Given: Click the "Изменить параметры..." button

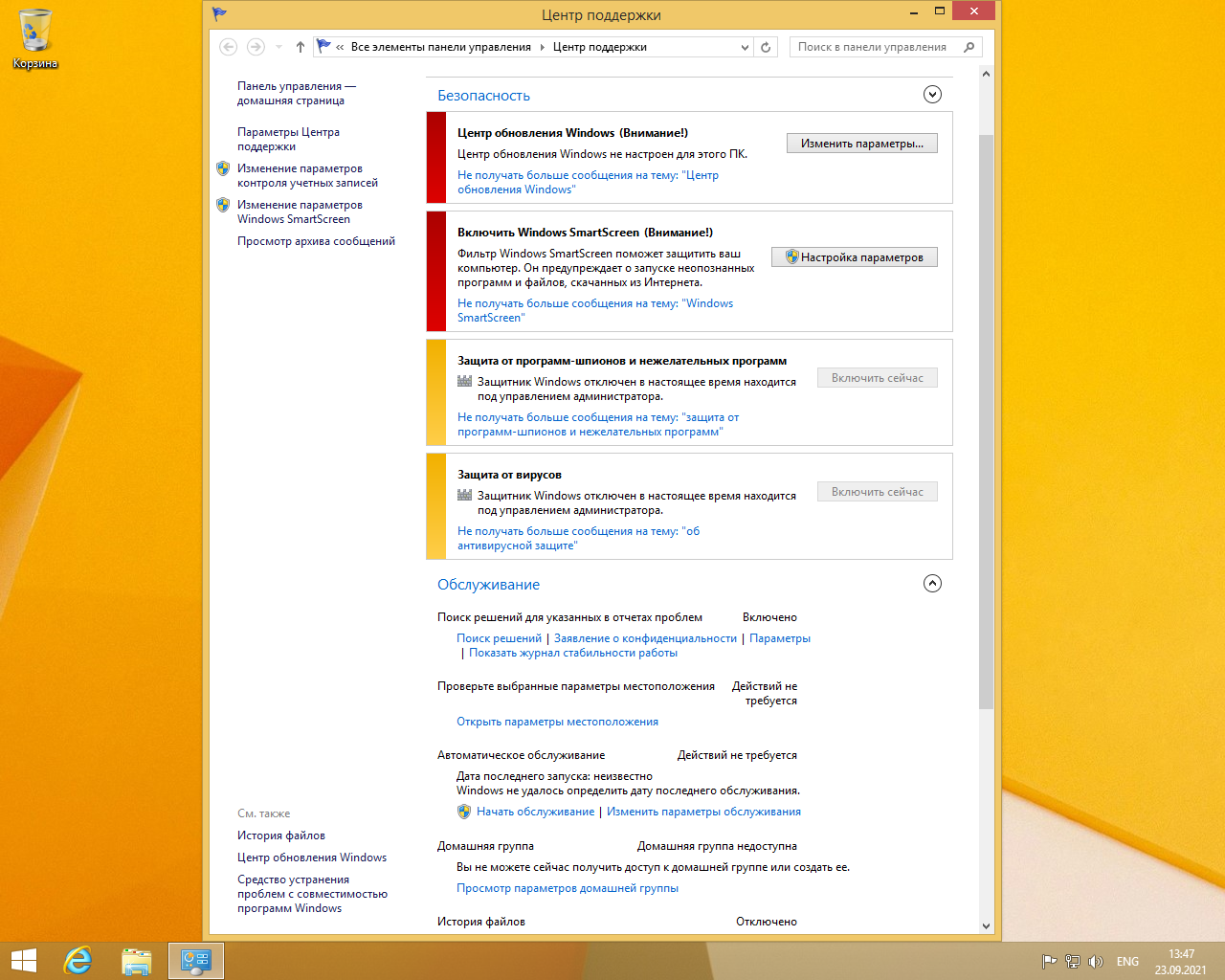Looking at the screenshot, I should 861,144.
